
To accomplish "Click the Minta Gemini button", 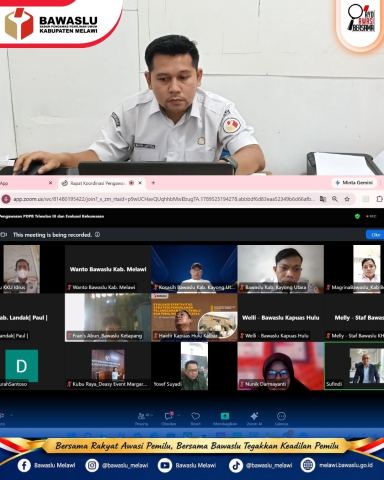I will point(354,183).
